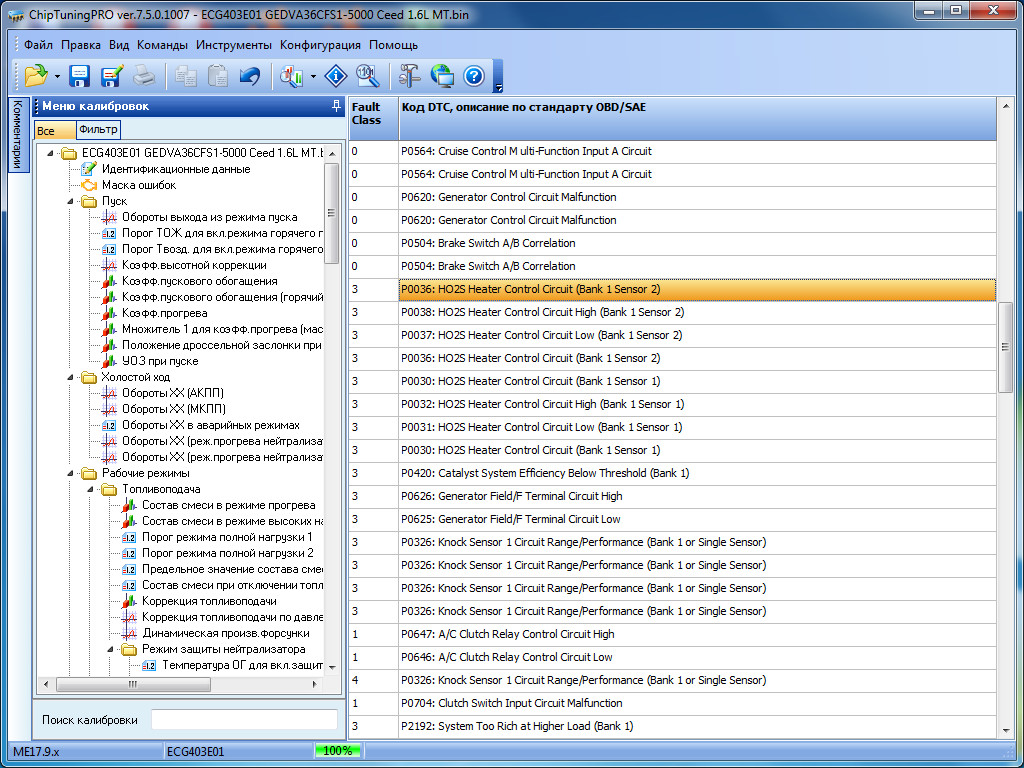
Task: Collapse the Пуск folder in tree
Action: tap(70, 201)
